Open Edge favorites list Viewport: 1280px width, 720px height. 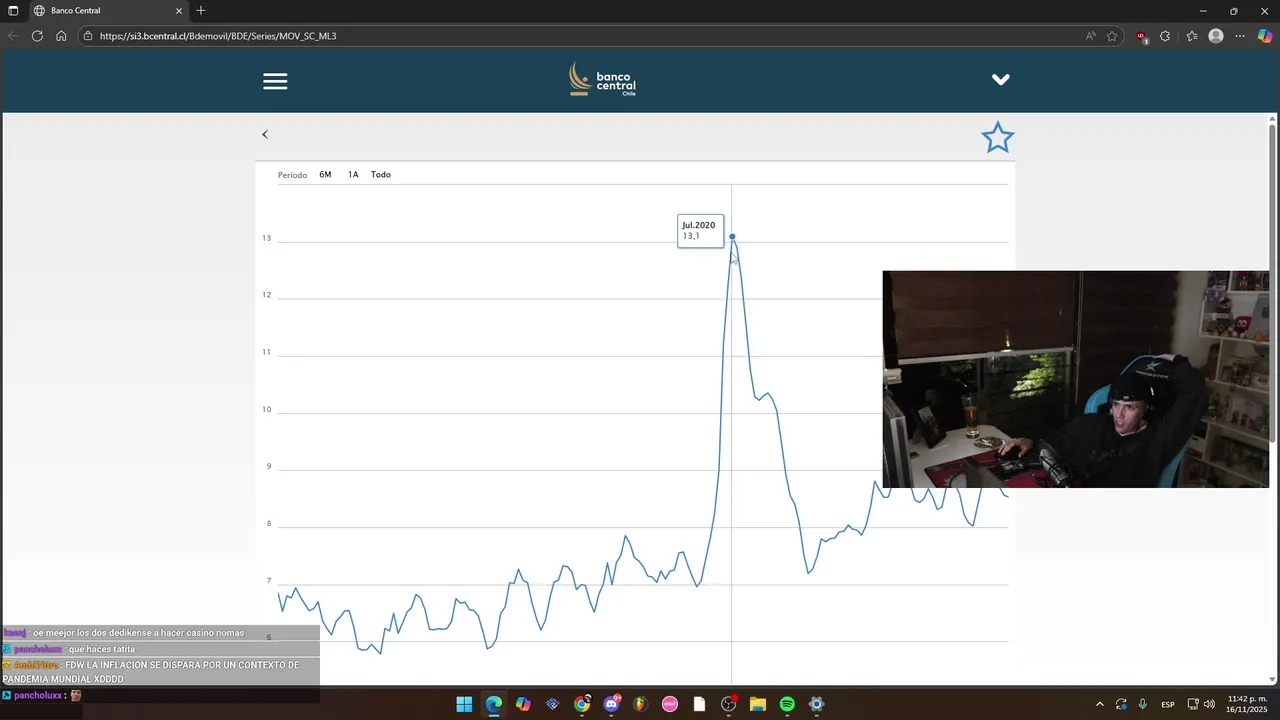1192,36
